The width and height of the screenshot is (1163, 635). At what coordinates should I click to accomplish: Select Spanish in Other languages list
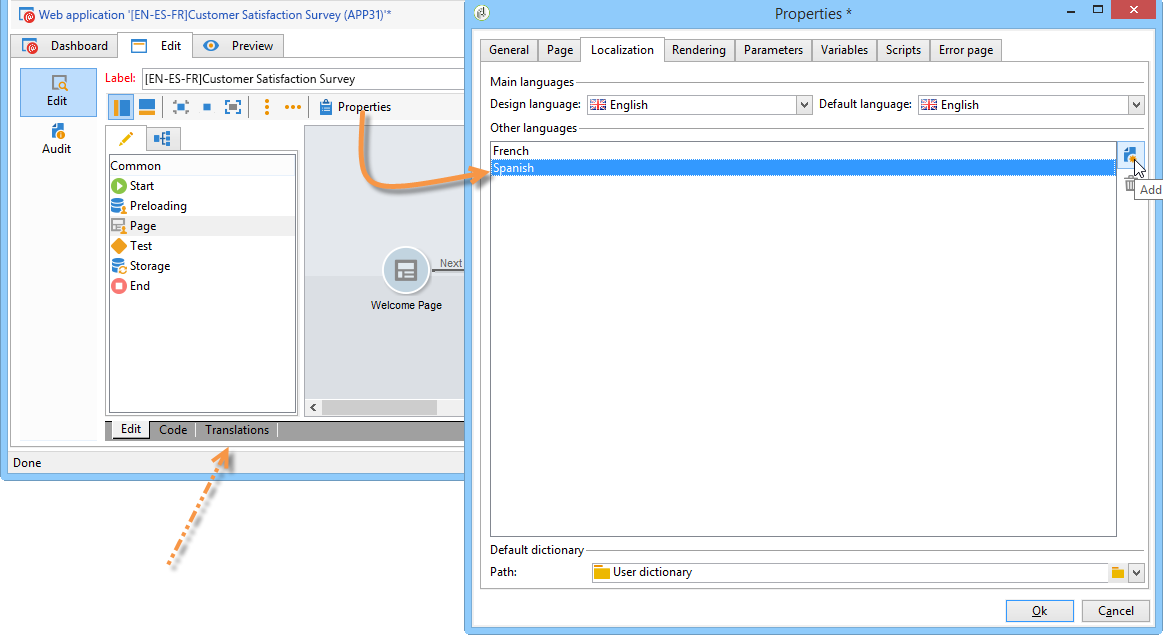click(x=803, y=168)
